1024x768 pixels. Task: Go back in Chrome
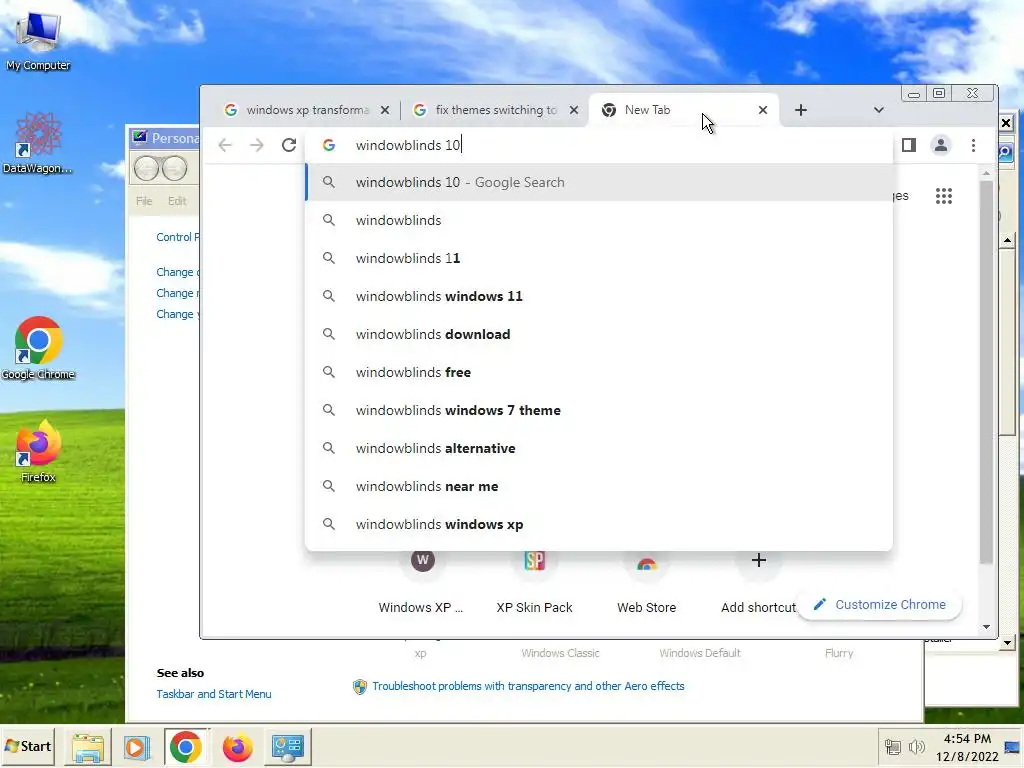[x=225, y=145]
